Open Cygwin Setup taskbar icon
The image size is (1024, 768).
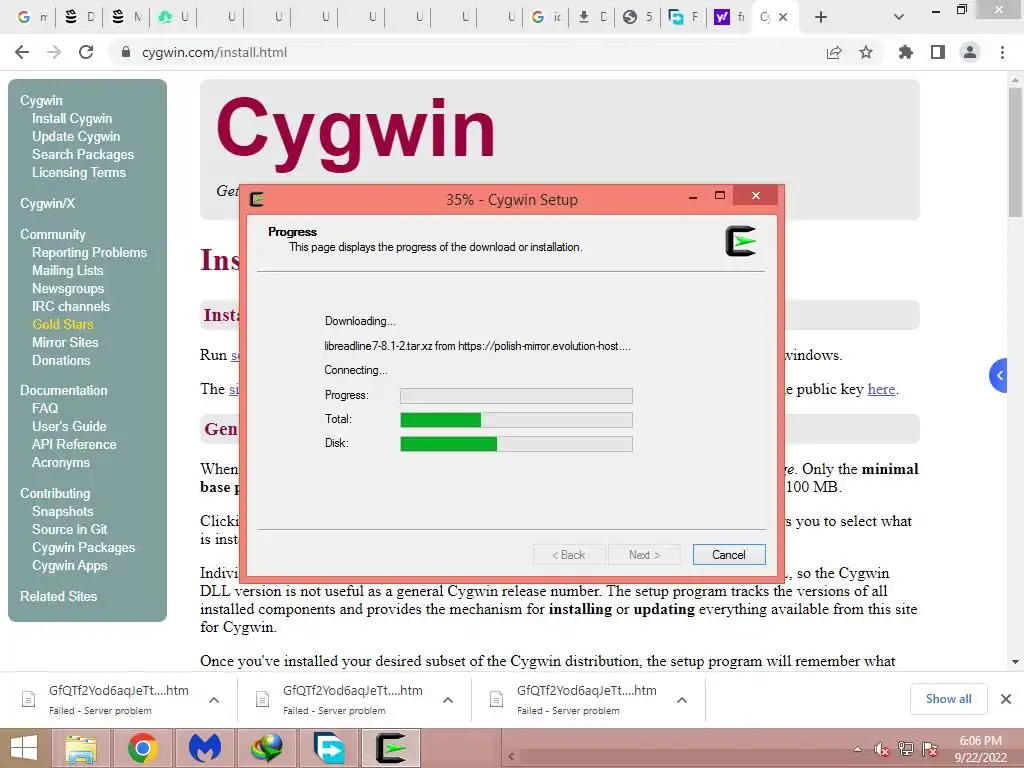click(391, 748)
